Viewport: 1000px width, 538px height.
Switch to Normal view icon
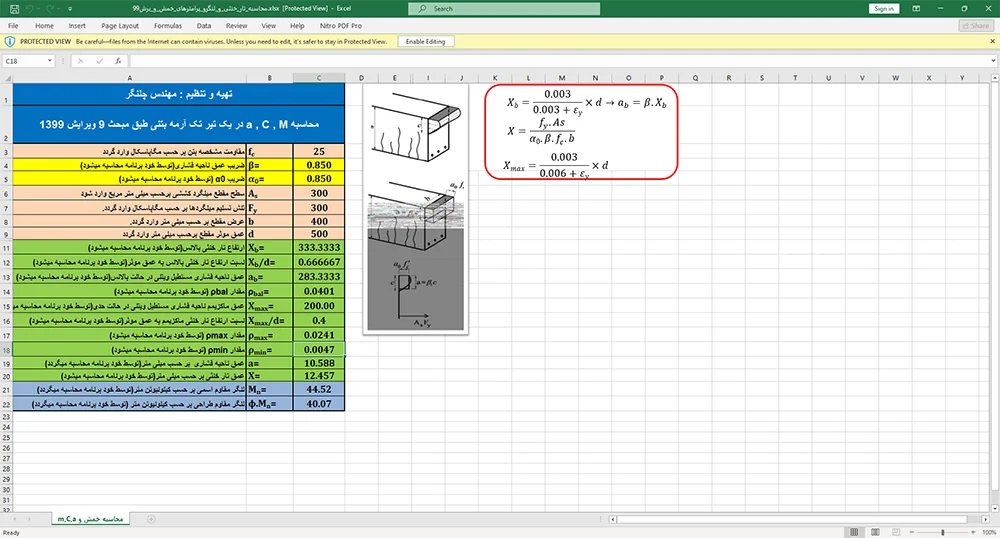(854, 532)
